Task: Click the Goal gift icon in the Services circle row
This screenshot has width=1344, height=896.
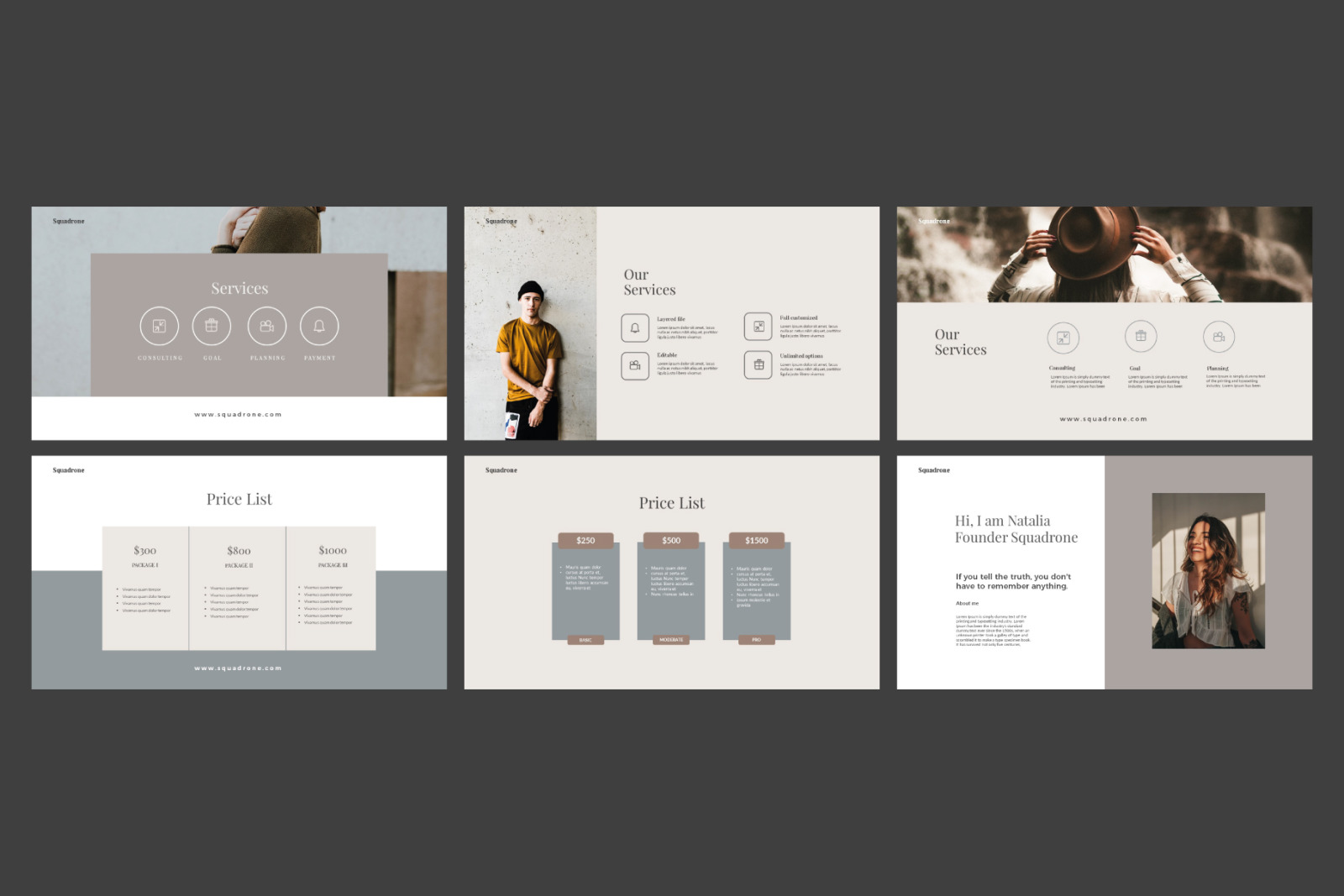Action: pos(212,326)
